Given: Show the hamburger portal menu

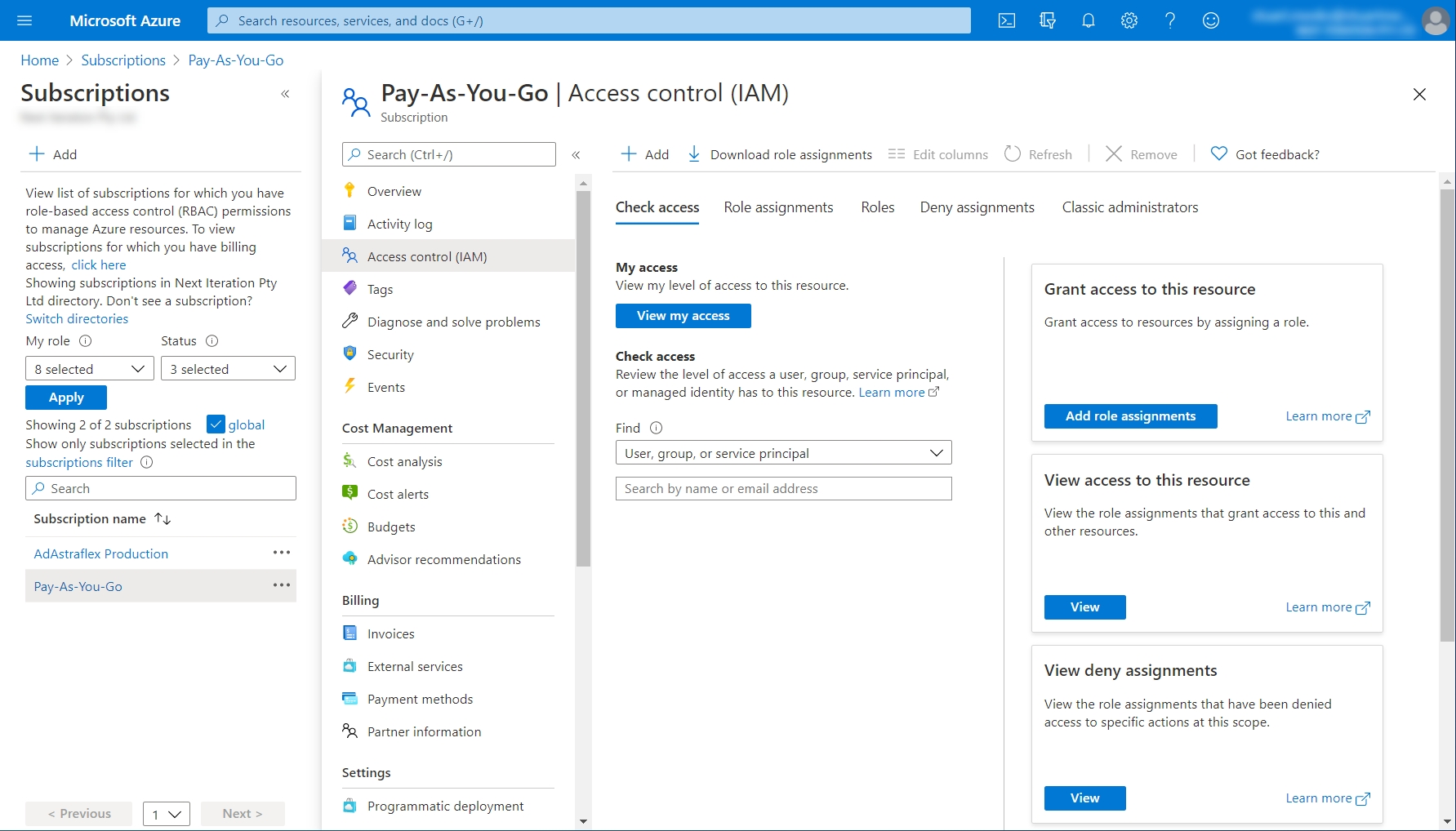Looking at the screenshot, I should (x=24, y=20).
